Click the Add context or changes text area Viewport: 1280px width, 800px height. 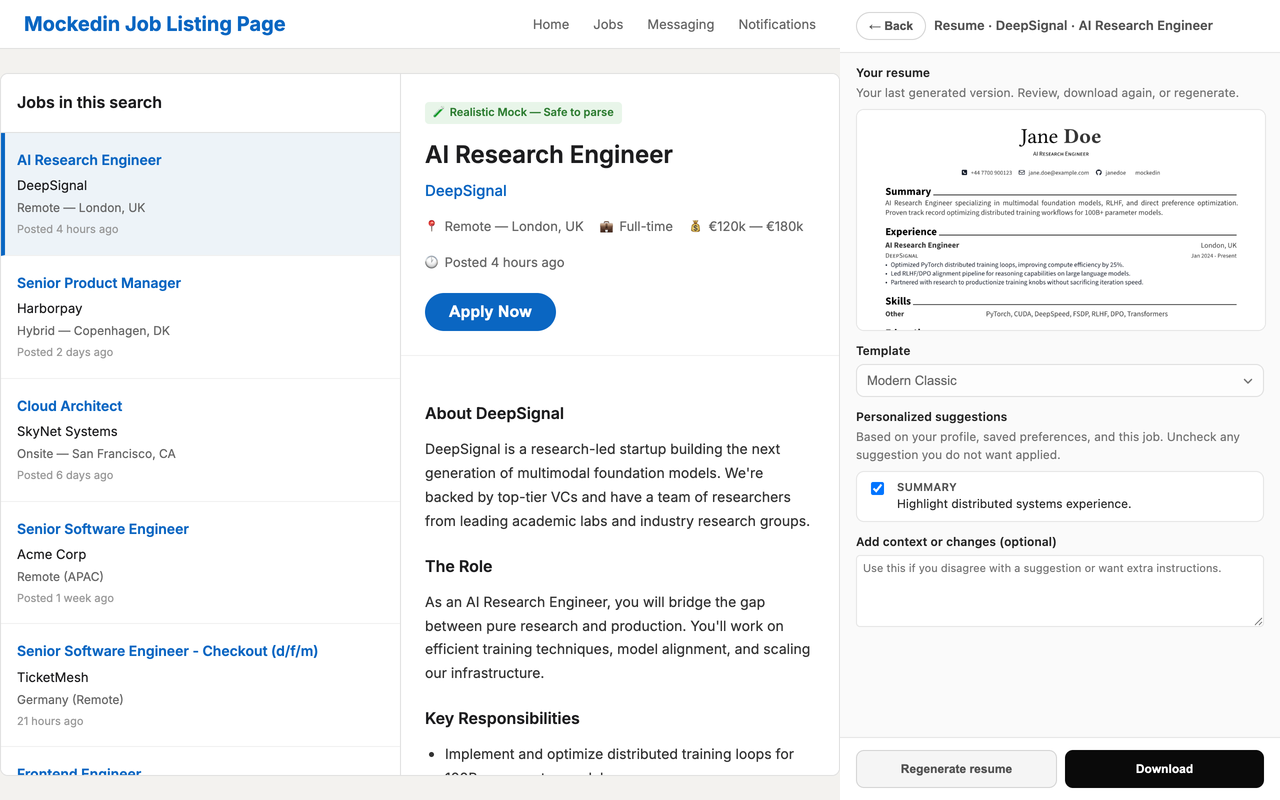tap(1060, 591)
